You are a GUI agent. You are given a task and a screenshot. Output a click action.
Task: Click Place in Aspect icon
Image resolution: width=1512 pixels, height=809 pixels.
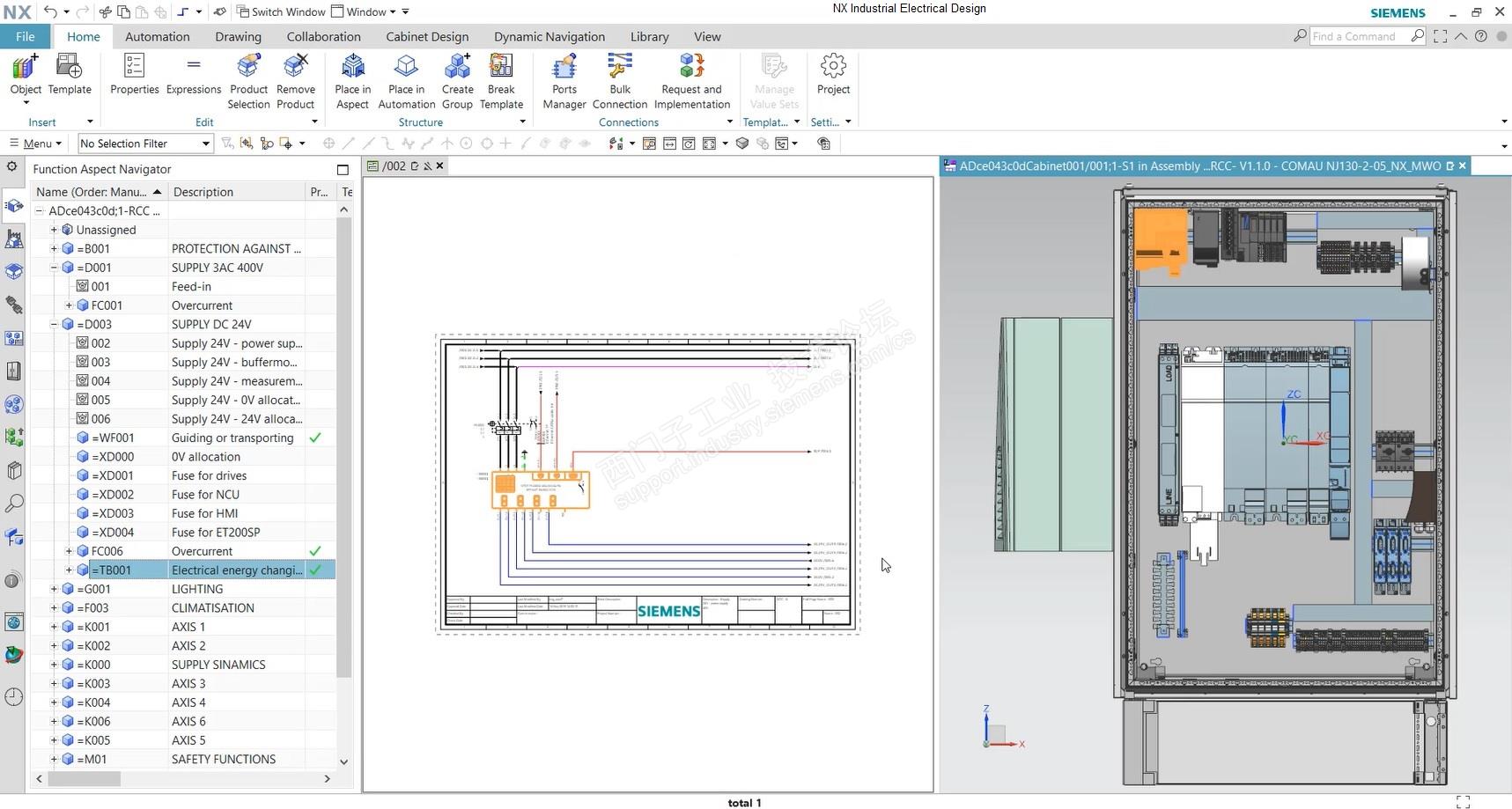coord(352,69)
